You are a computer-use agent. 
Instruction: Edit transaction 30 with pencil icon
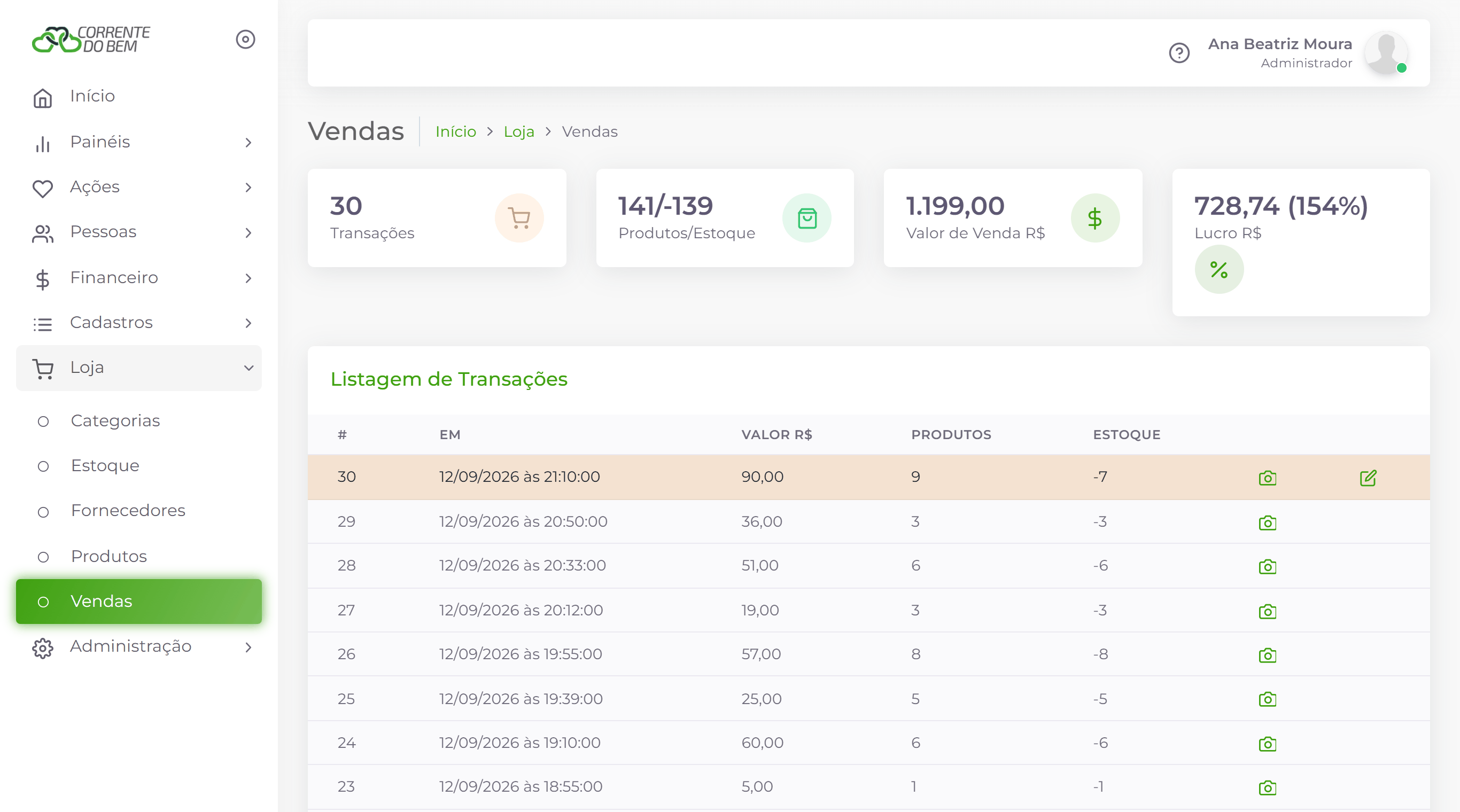click(1368, 478)
